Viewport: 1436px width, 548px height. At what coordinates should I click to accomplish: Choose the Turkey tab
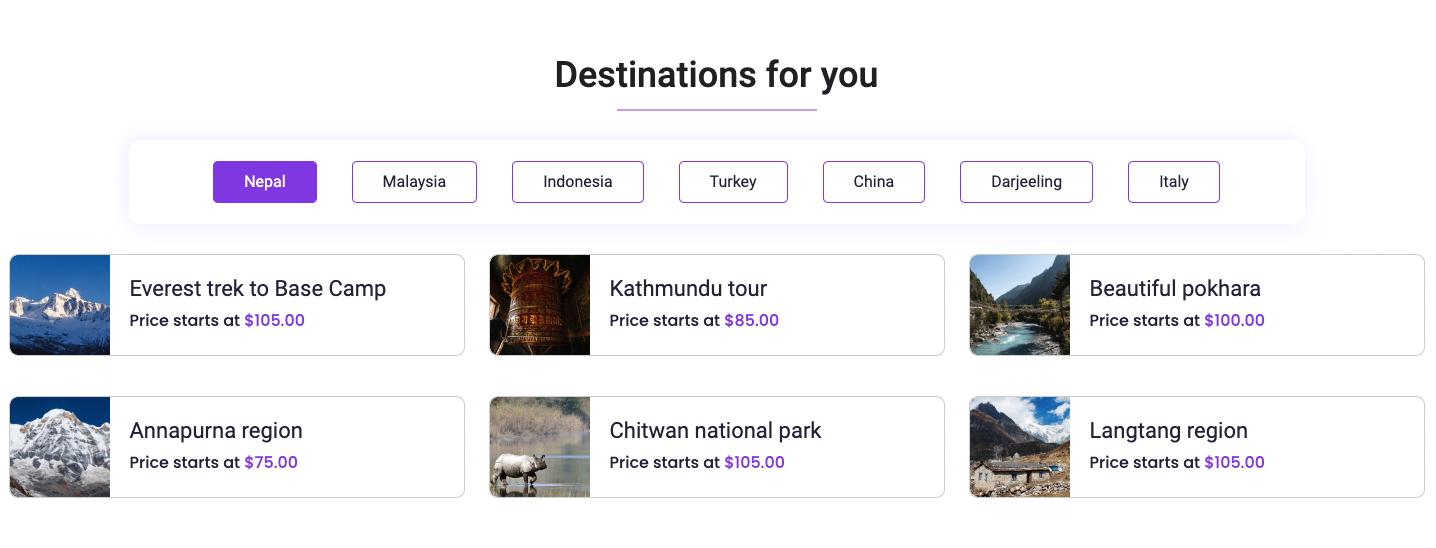tap(733, 182)
